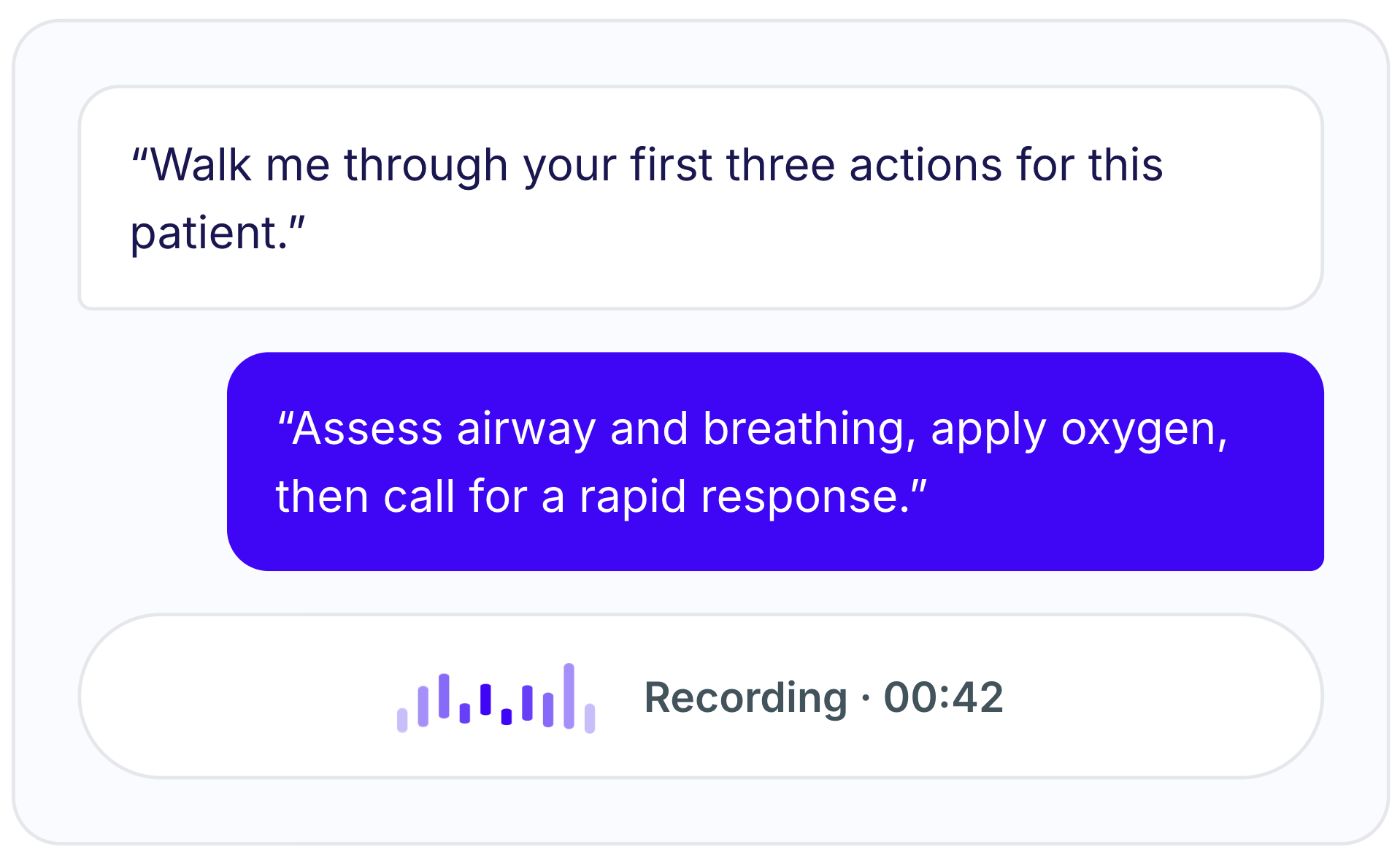Screen dimensions: 1400x866
Task: Click the audio waveform icon
Action: coord(496,697)
